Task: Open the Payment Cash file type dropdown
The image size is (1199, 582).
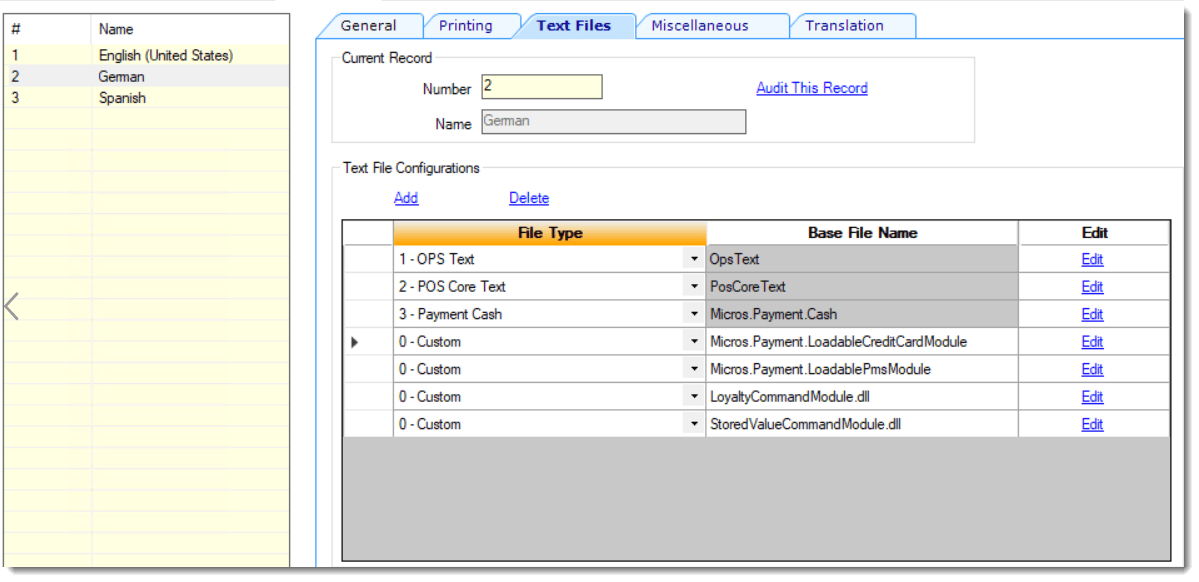Action: click(x=694, y=314)
